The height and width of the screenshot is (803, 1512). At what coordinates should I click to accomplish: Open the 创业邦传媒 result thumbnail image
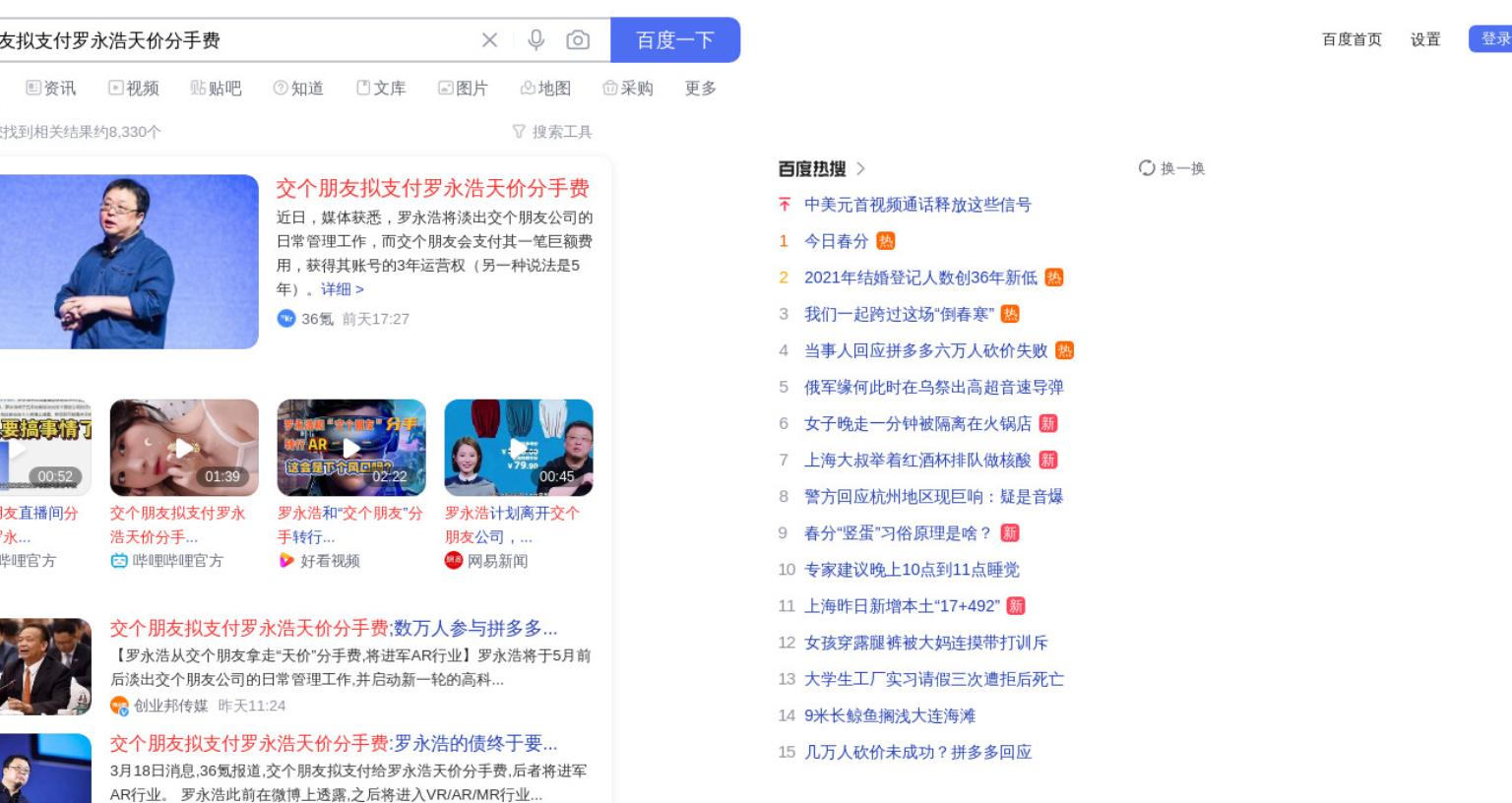click(x=45, y=666)
